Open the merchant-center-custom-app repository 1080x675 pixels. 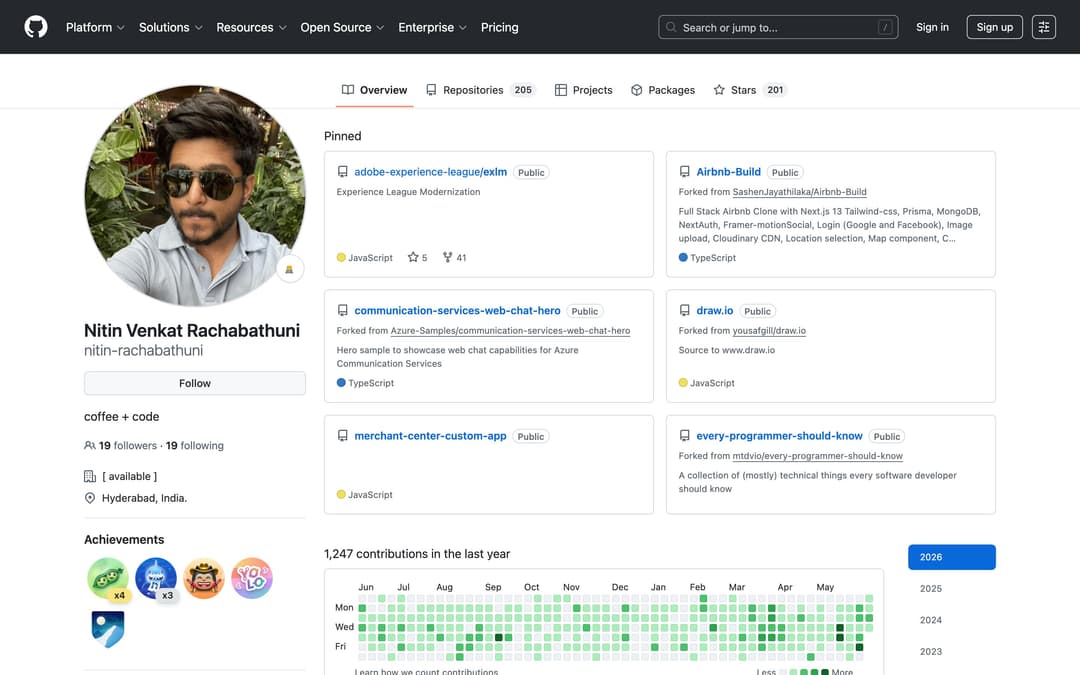point(430,436)
